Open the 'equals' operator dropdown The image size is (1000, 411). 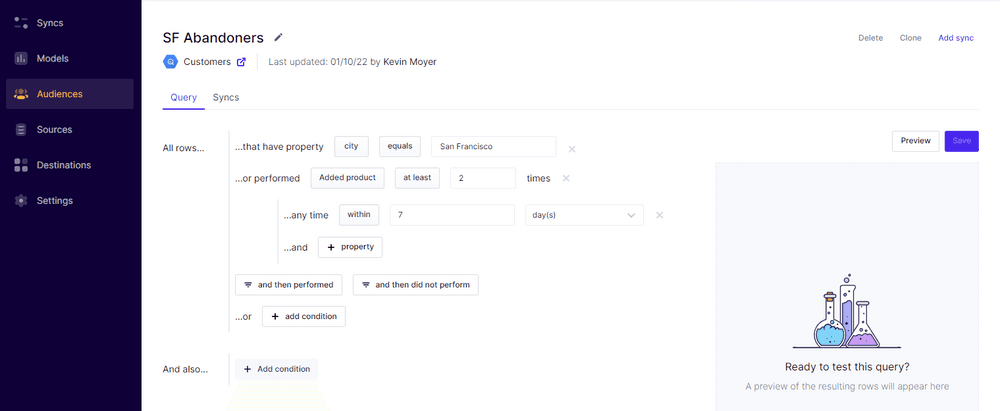(400, 146)
